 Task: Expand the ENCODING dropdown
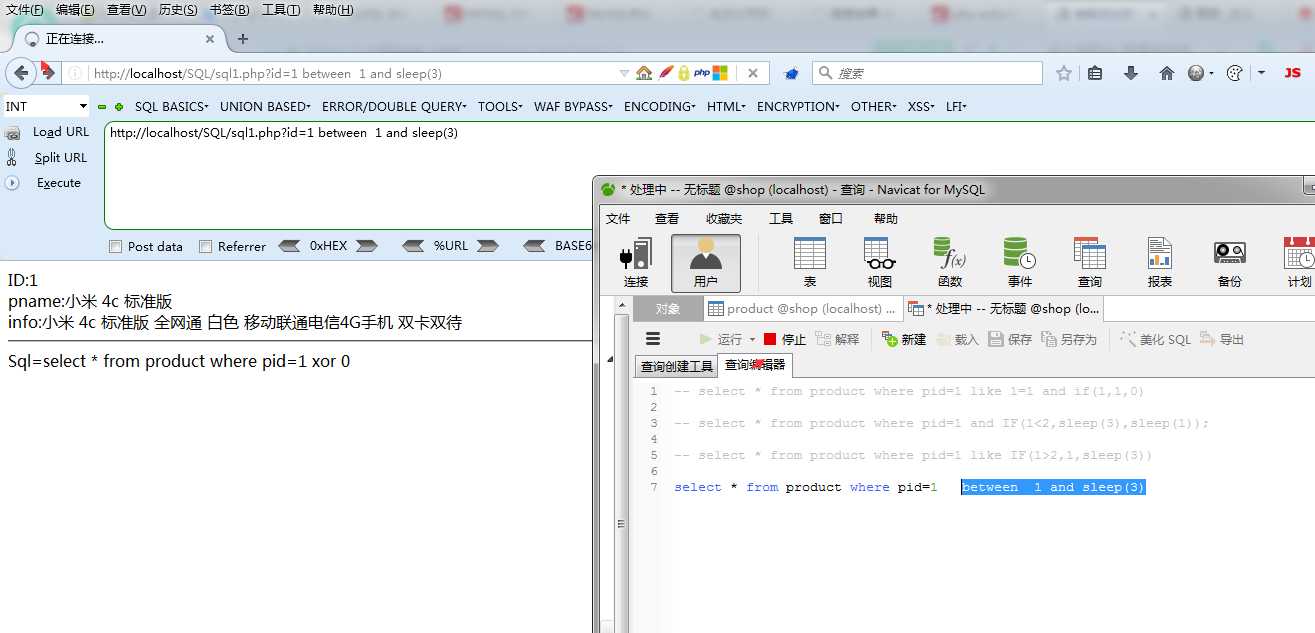coord(661,106)
